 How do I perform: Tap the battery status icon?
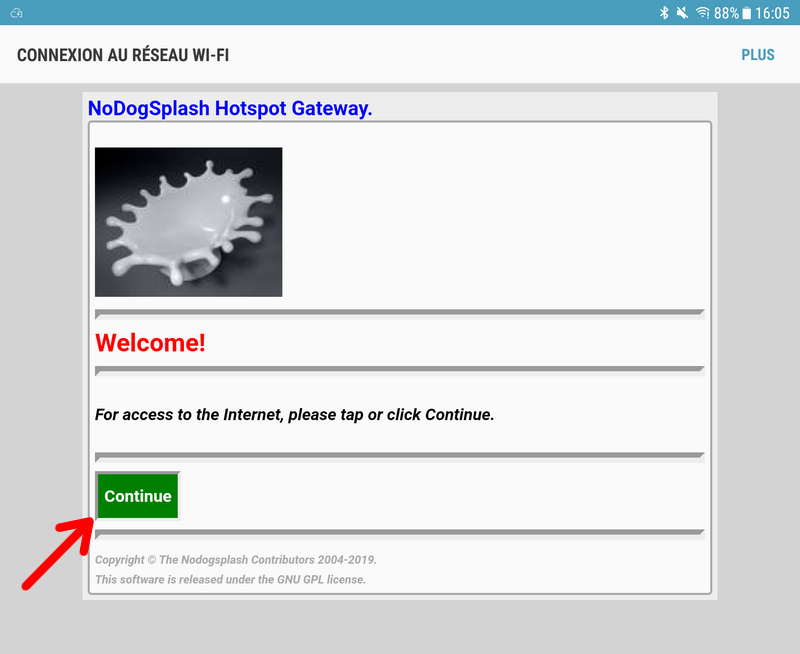point(746,13)
